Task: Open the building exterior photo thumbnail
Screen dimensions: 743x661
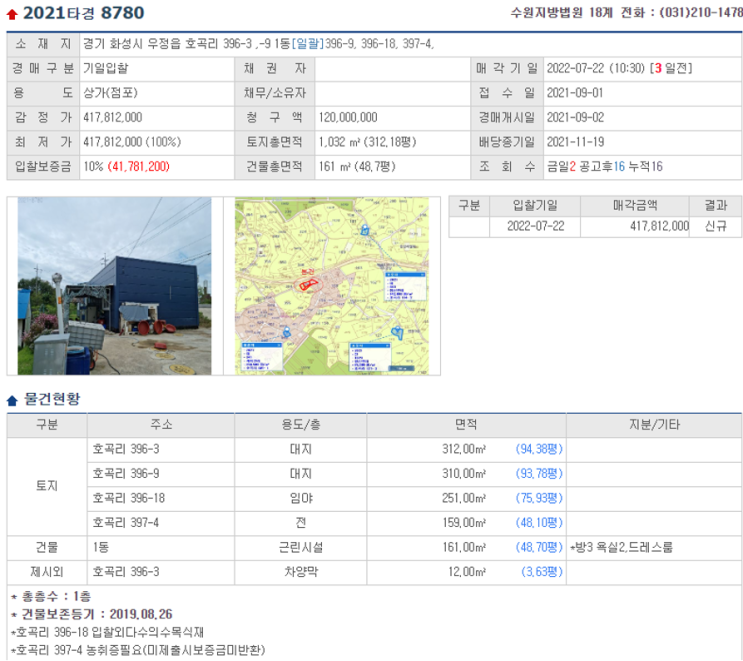Action: tap(114, 286)
